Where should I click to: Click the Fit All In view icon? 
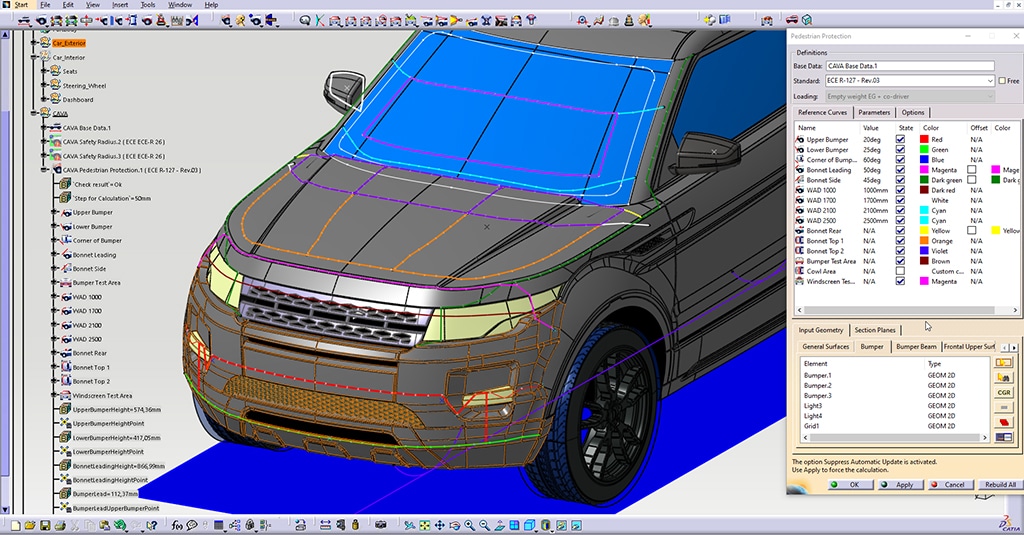424,525
